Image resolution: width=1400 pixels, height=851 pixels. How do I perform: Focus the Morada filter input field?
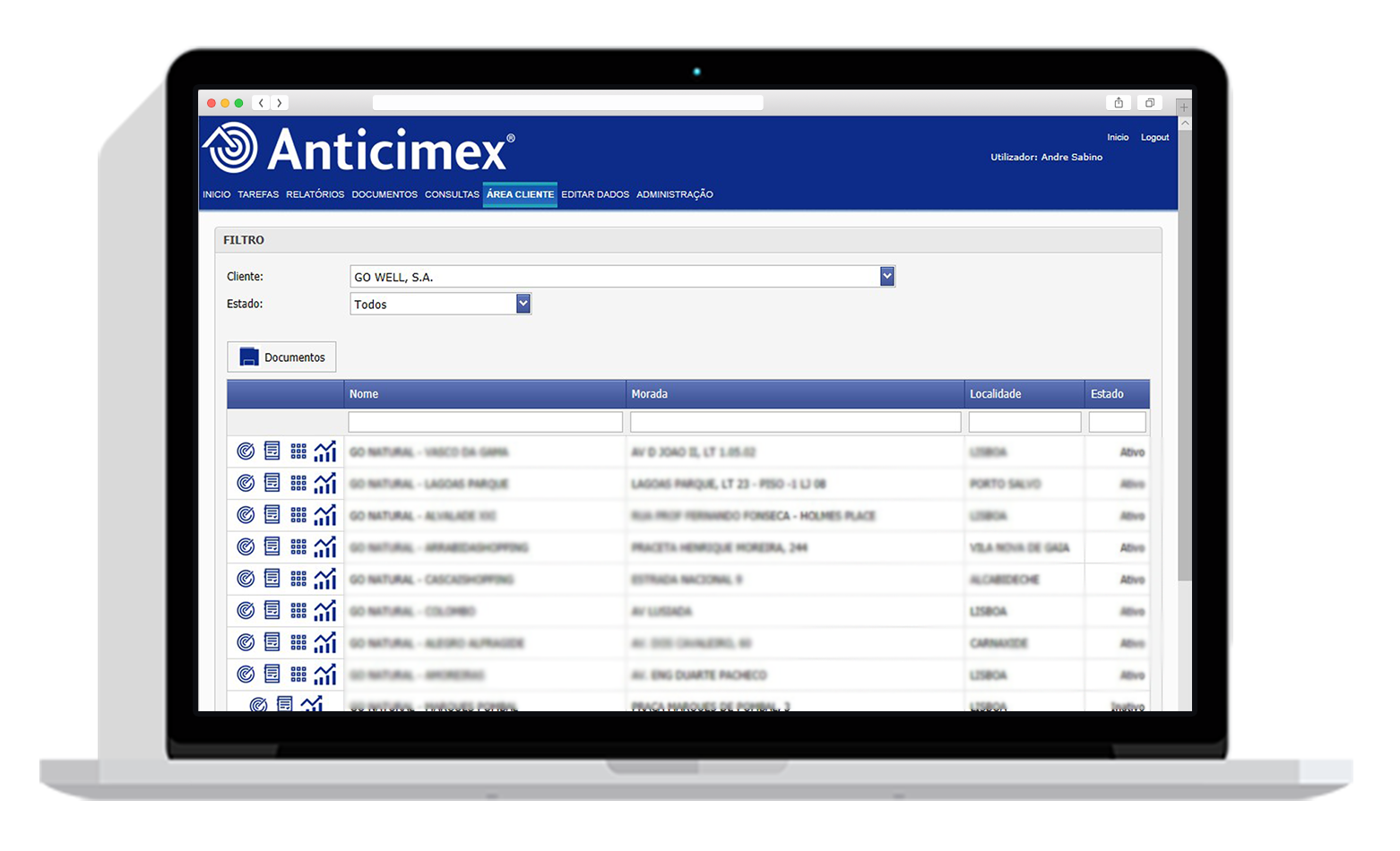tap(795, 422)
